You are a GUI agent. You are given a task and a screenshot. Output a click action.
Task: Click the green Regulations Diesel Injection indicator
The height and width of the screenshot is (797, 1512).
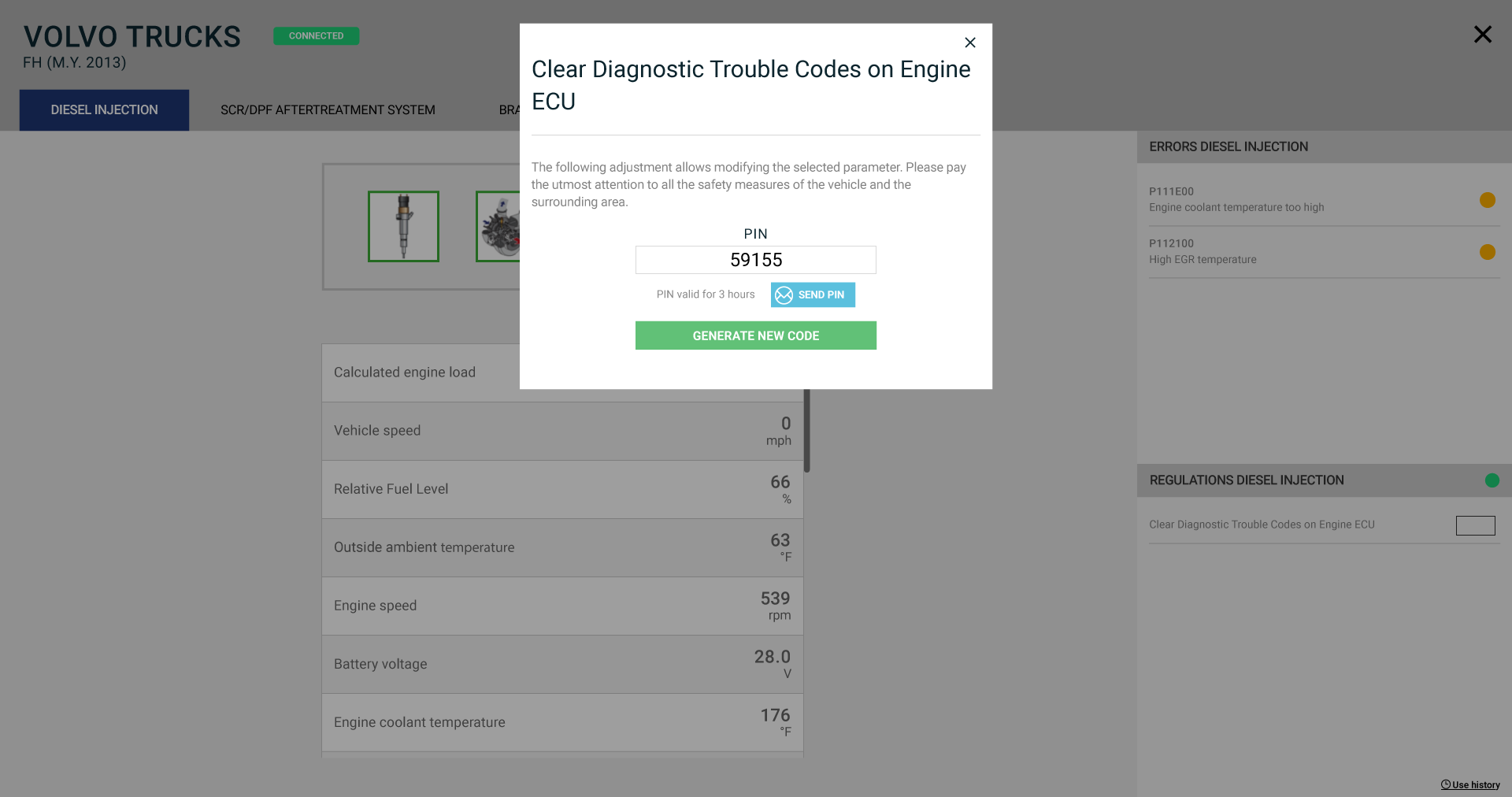pos(1492,480)
